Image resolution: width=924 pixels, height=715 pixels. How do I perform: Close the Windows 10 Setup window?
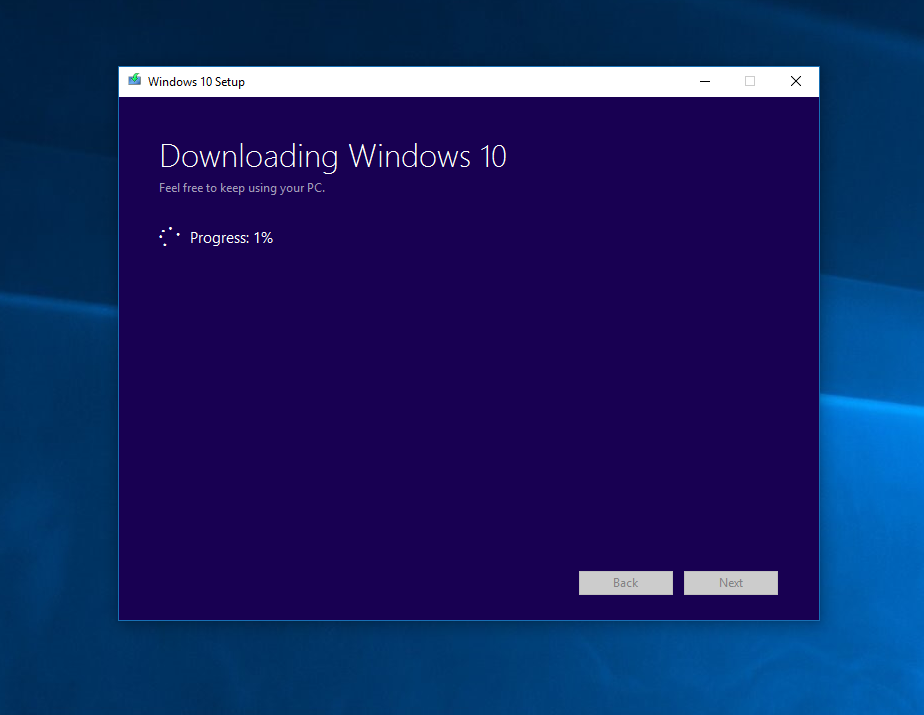pyautogui.click(x=796, y=81)
